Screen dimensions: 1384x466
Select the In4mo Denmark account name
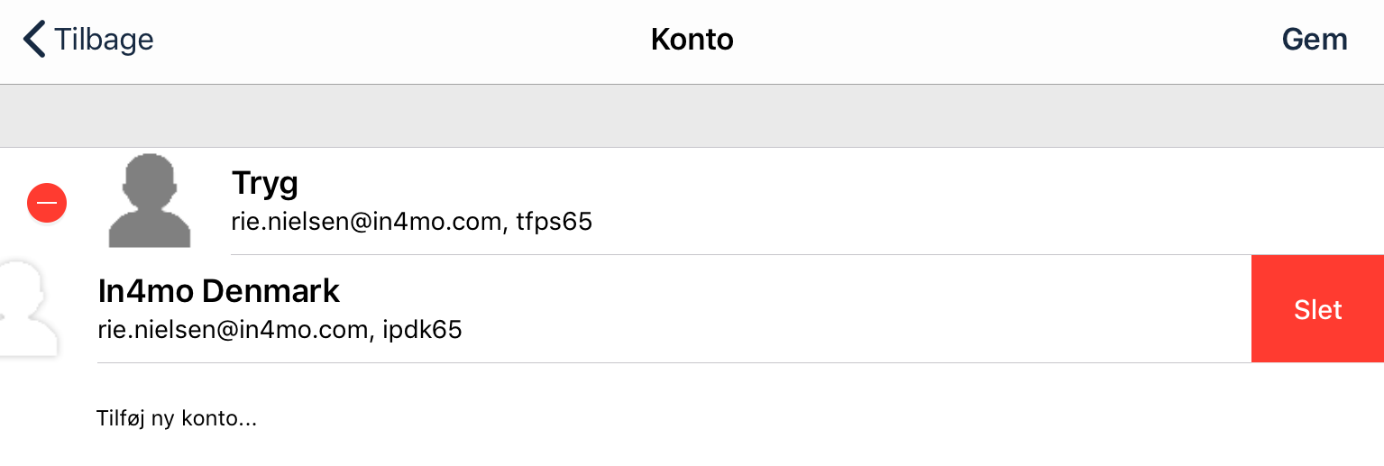click(219, 291)
